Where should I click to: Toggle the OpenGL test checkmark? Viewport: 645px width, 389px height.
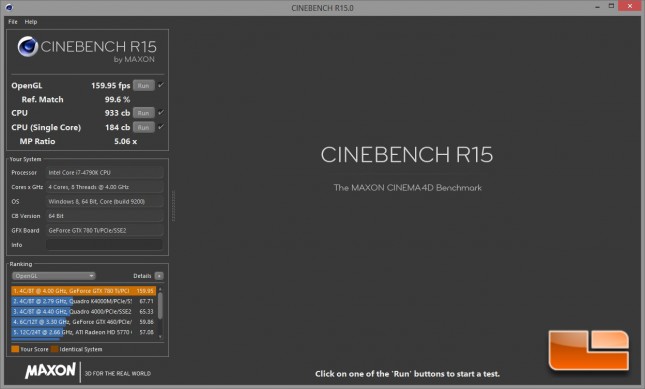[161, 85]
